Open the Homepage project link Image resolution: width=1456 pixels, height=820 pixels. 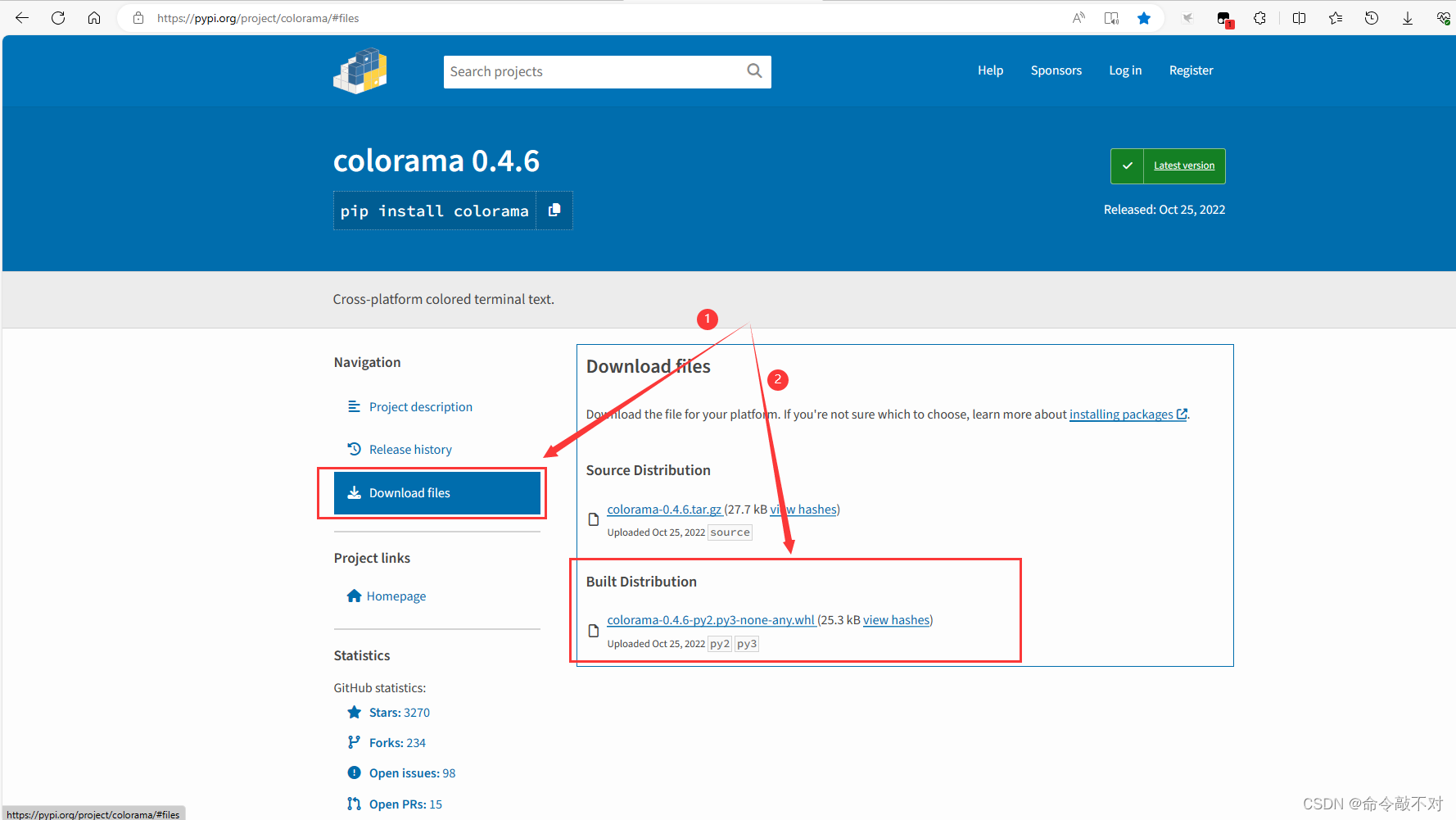tap(396, 596)
